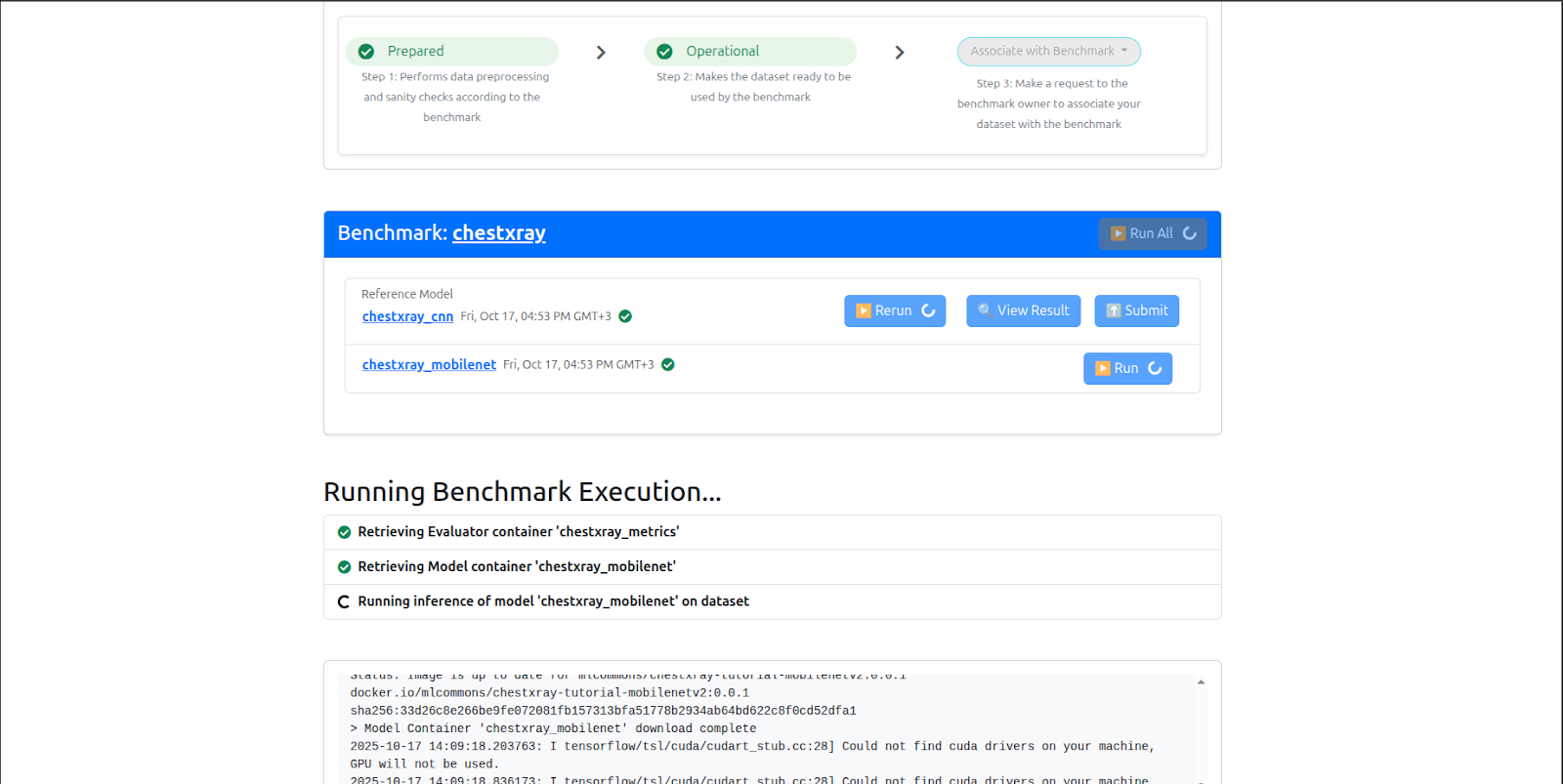This screenshot has height=784, width=1563.
Task: Open the chestxray_mobilenet model link
Action: click(x=429, y=365)
